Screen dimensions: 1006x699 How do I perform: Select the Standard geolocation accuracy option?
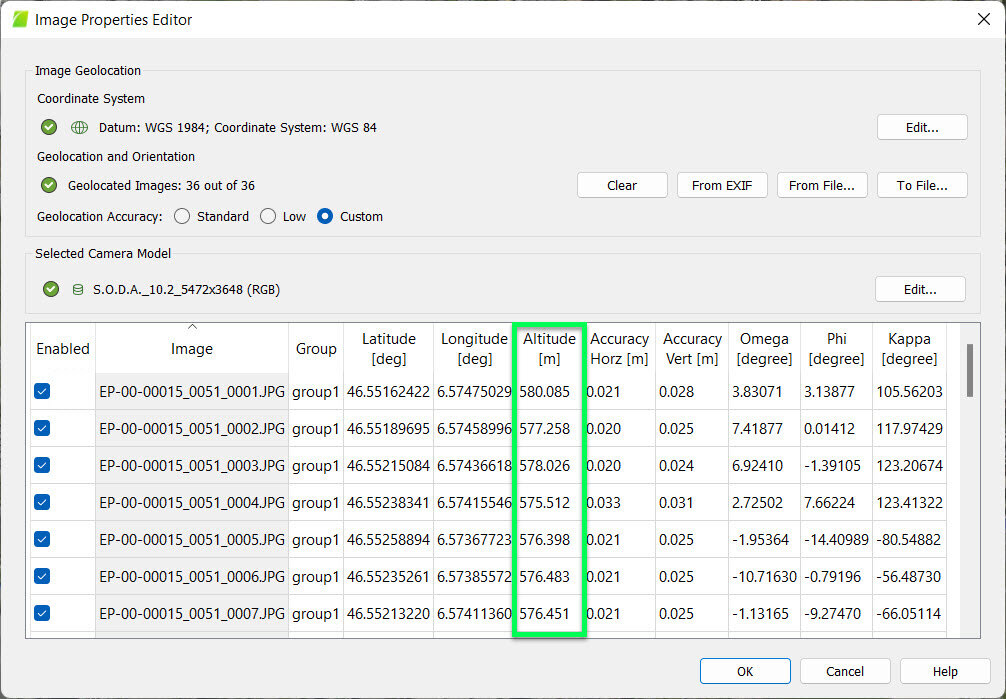182,216
